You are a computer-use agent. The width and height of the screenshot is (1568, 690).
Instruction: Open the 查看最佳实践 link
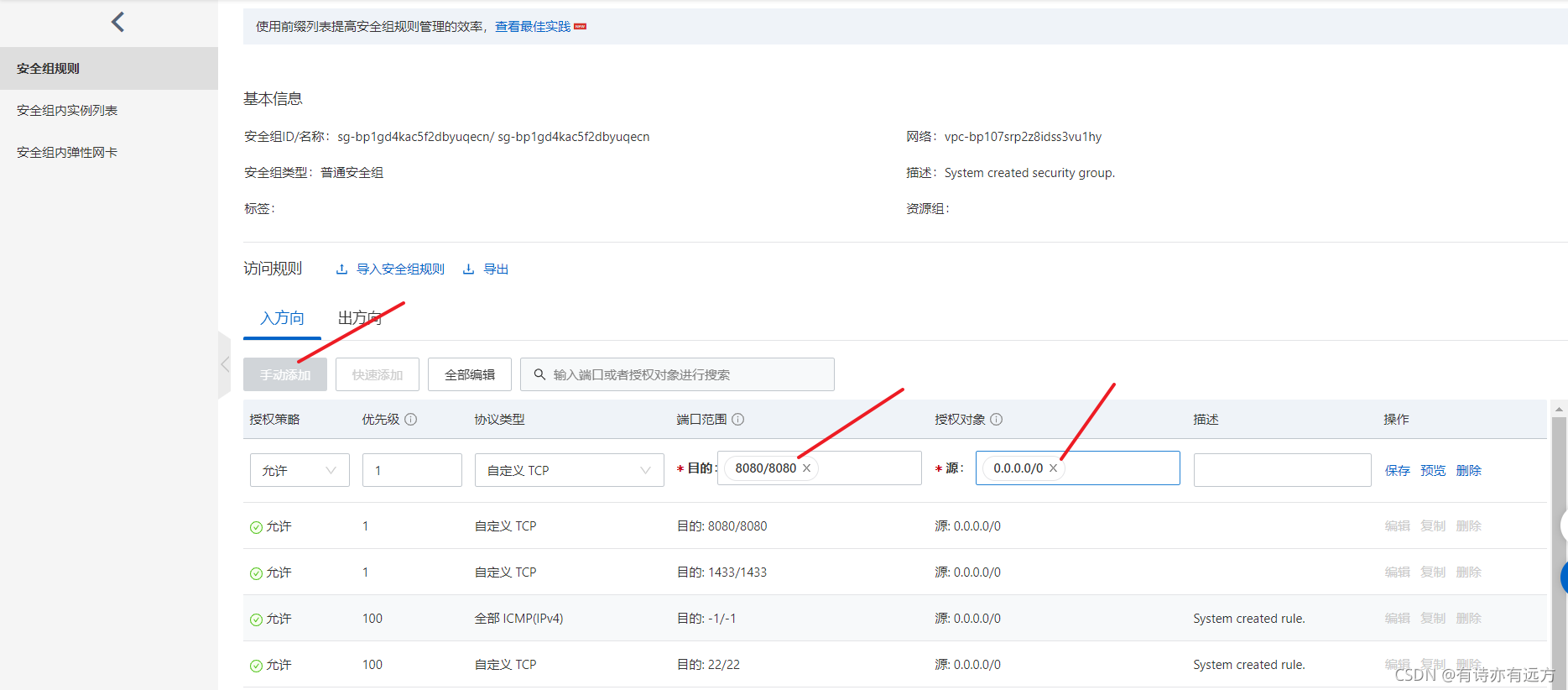pyautogui.click(x=533, y=27)
